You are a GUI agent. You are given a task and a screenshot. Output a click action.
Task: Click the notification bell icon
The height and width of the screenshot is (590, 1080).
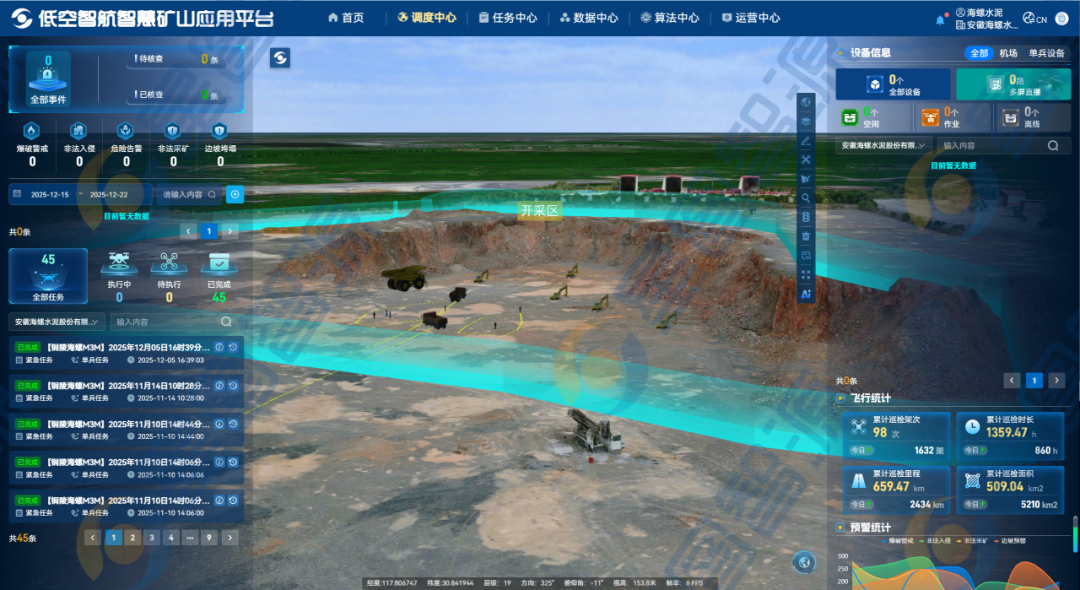[940, 19]
